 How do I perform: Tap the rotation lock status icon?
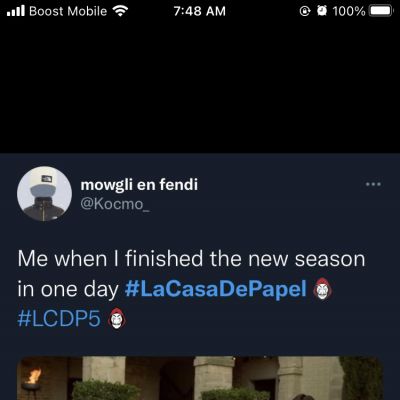305,11
